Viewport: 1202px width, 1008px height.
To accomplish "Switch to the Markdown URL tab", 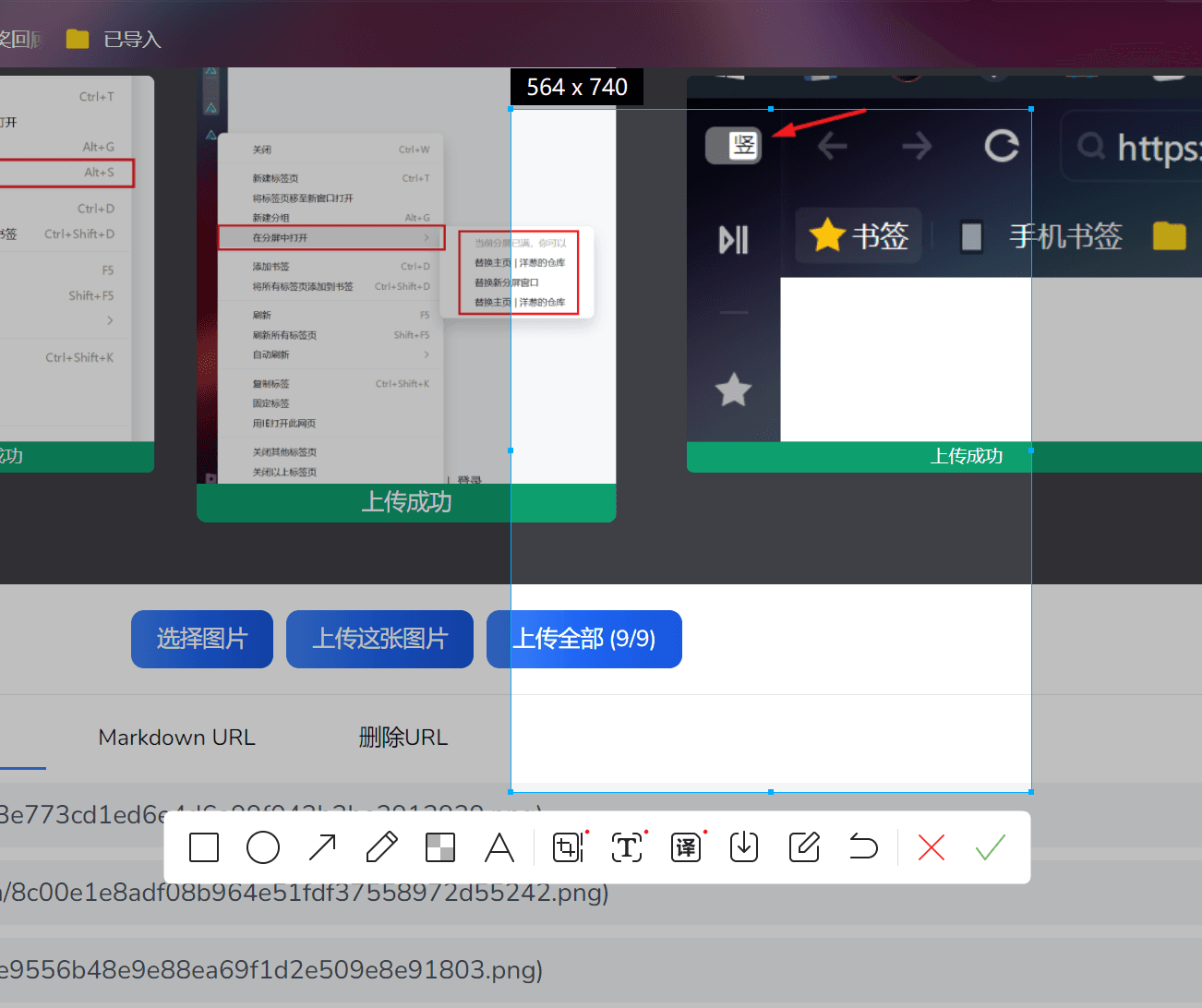I will (176, 738).
